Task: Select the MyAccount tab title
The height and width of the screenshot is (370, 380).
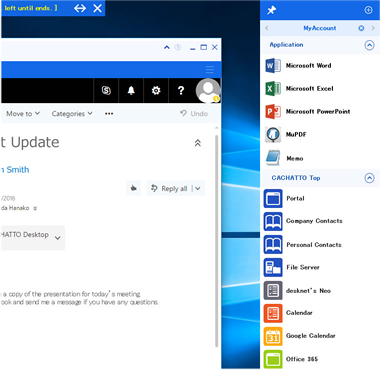Action: (320, 28)
